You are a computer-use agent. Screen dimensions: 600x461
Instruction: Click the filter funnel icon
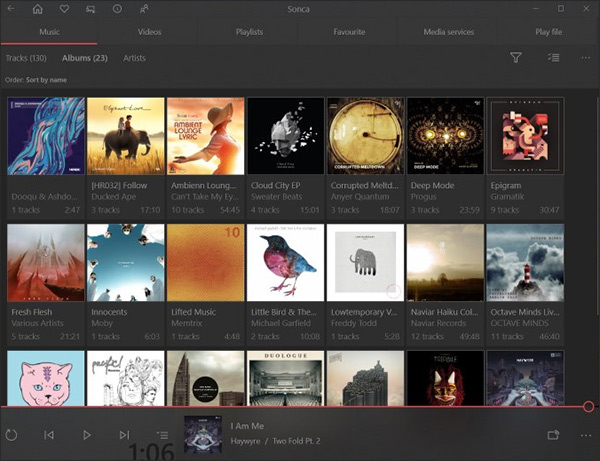coord(516,58)
